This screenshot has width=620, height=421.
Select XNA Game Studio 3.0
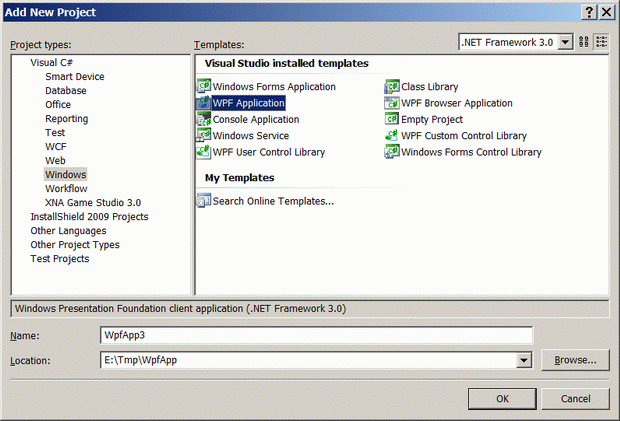pos(93,203)
